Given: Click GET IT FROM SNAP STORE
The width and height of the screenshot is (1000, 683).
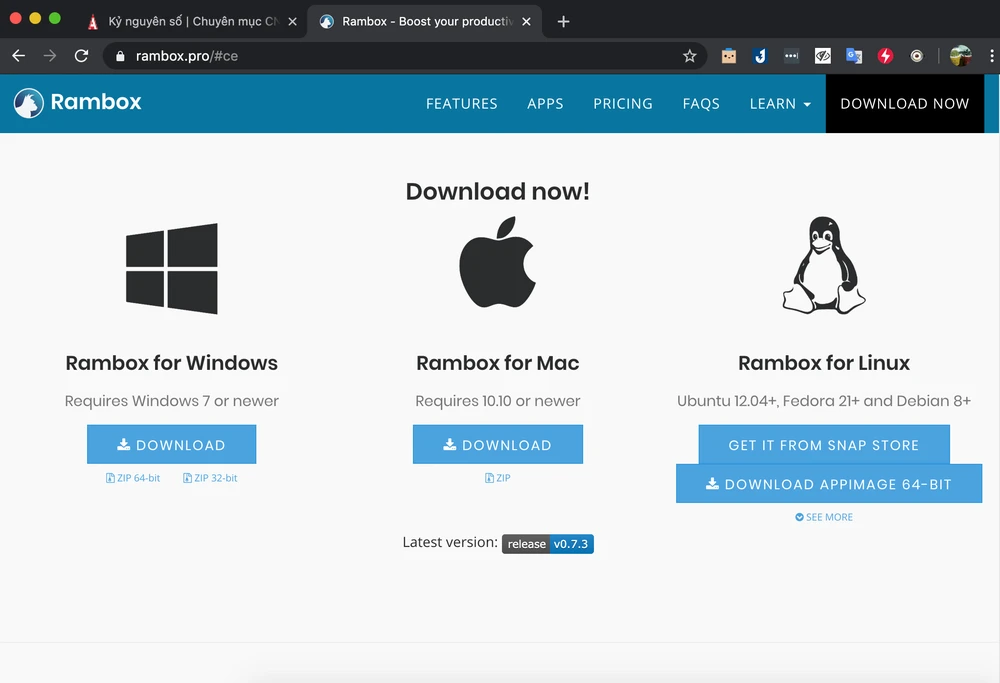Looking at the screenshot, I should (823, 445).
